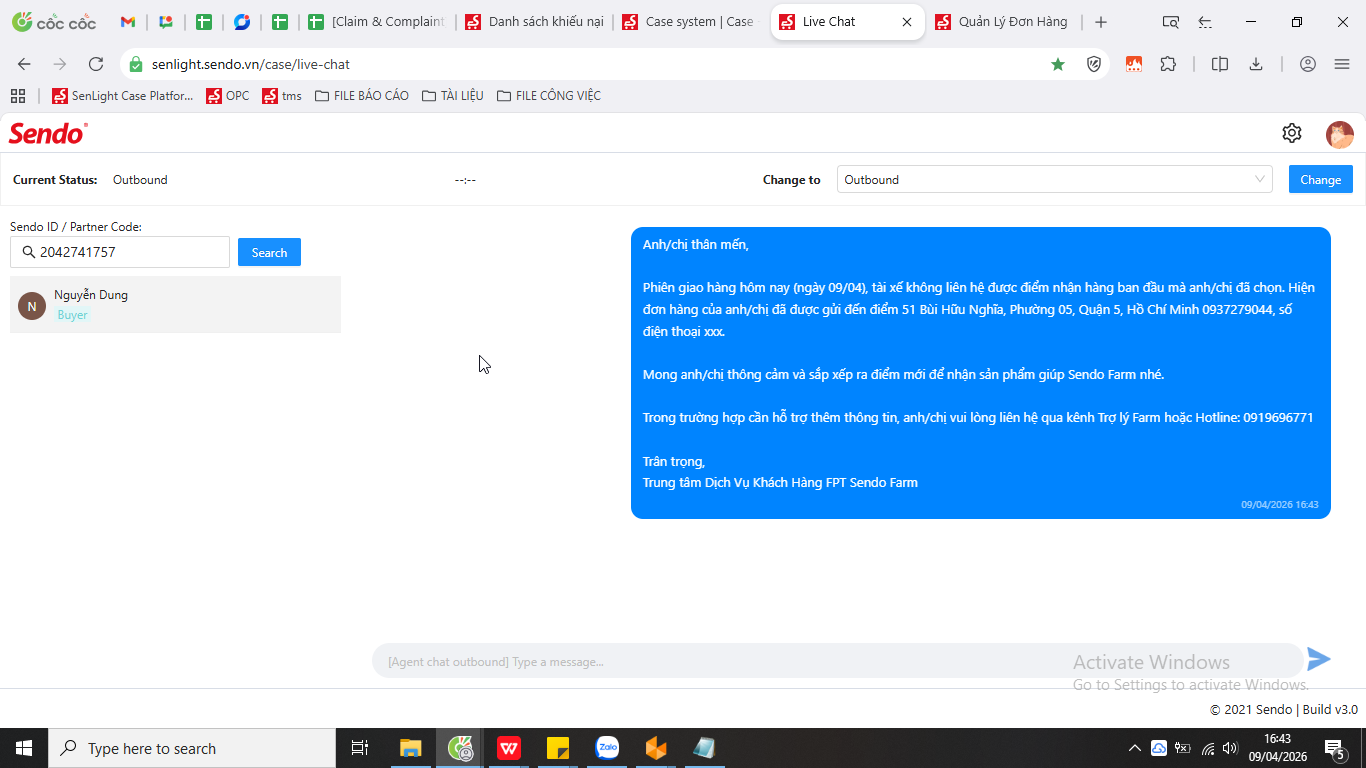Switch to the Danh sách khiếu nại tab
This screenshot has height=768, width=1366.
(535, 22)
